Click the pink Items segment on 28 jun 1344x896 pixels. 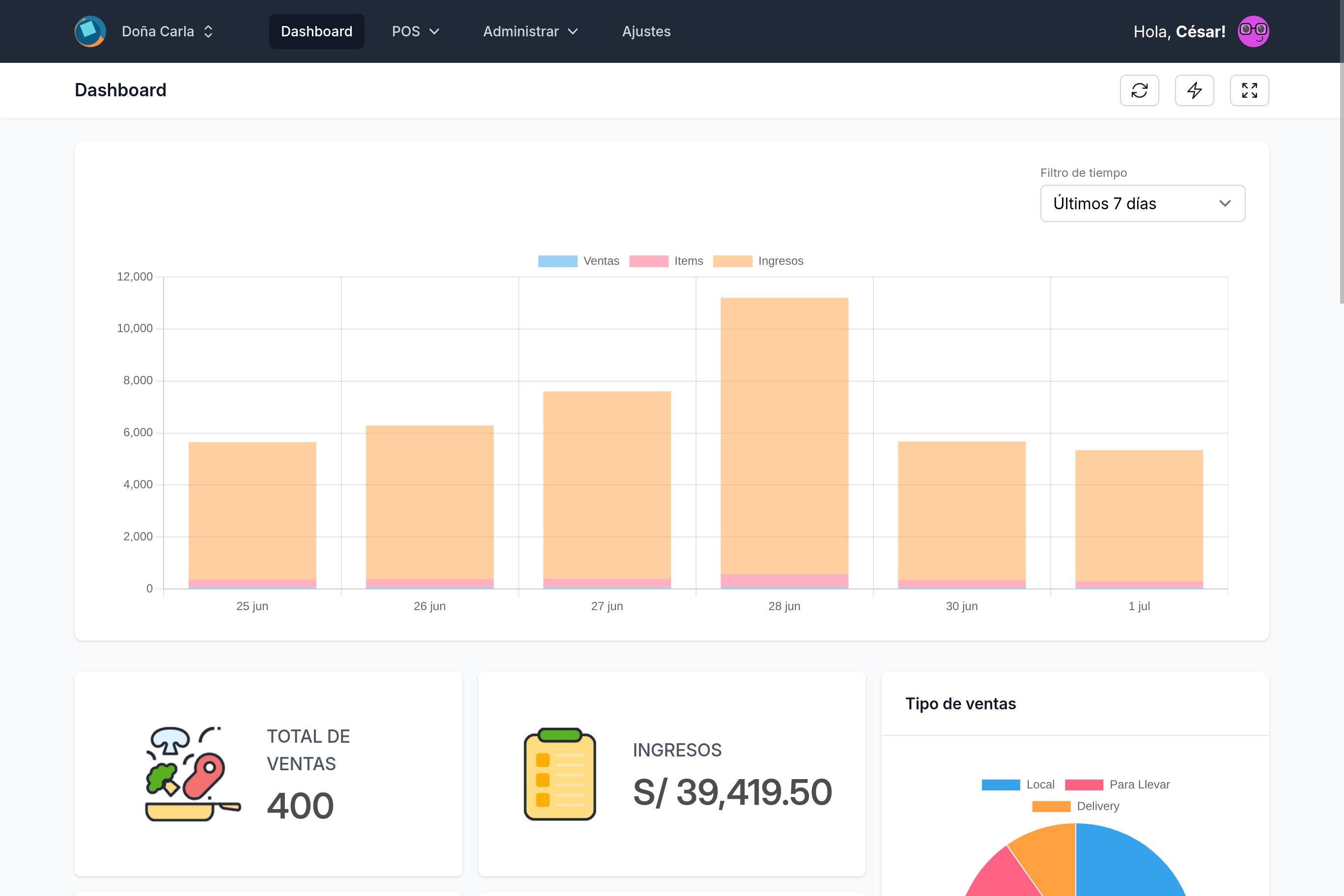[784, 581]
